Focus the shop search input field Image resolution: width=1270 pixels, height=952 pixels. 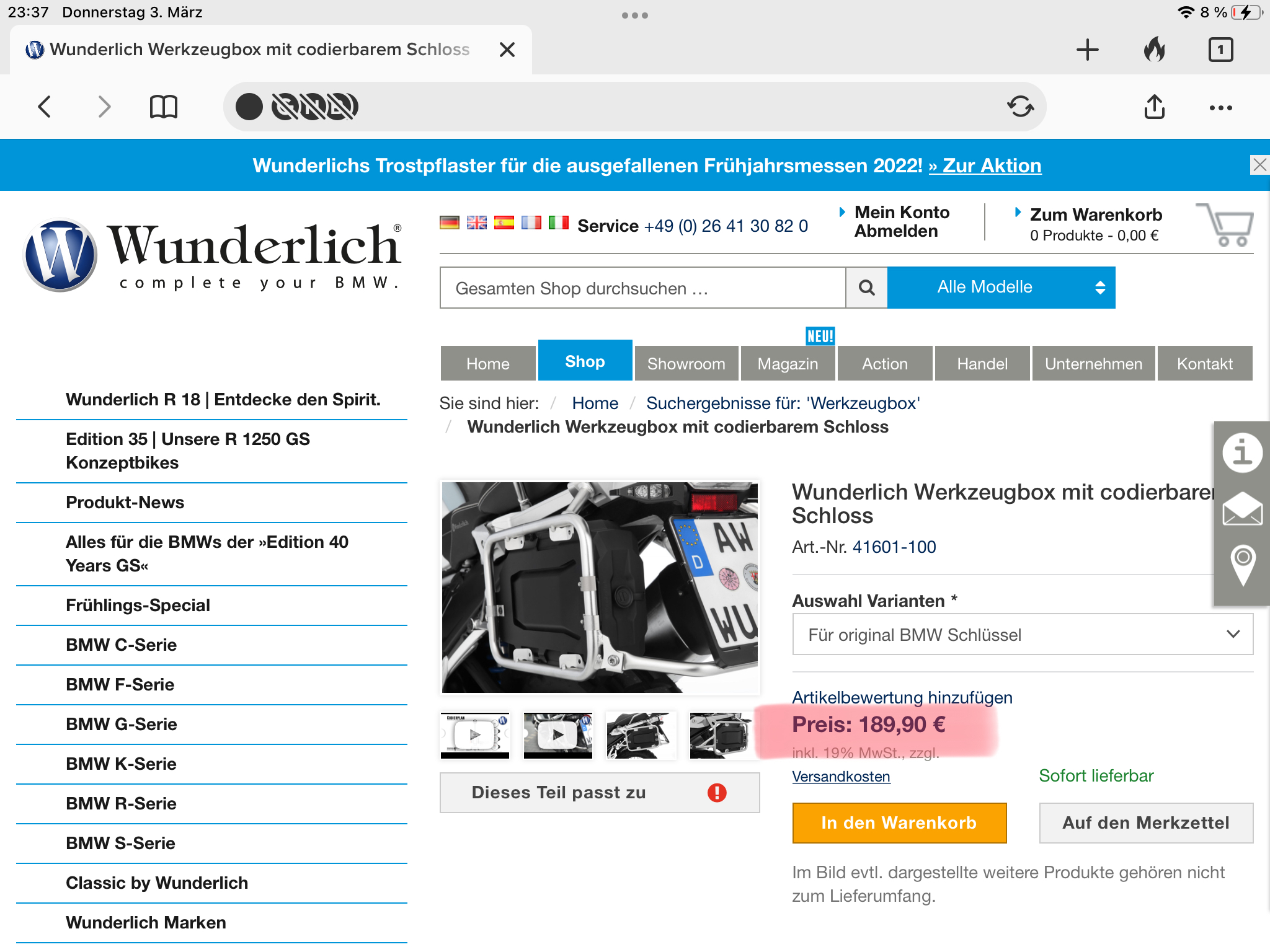(x=642, y=288)
